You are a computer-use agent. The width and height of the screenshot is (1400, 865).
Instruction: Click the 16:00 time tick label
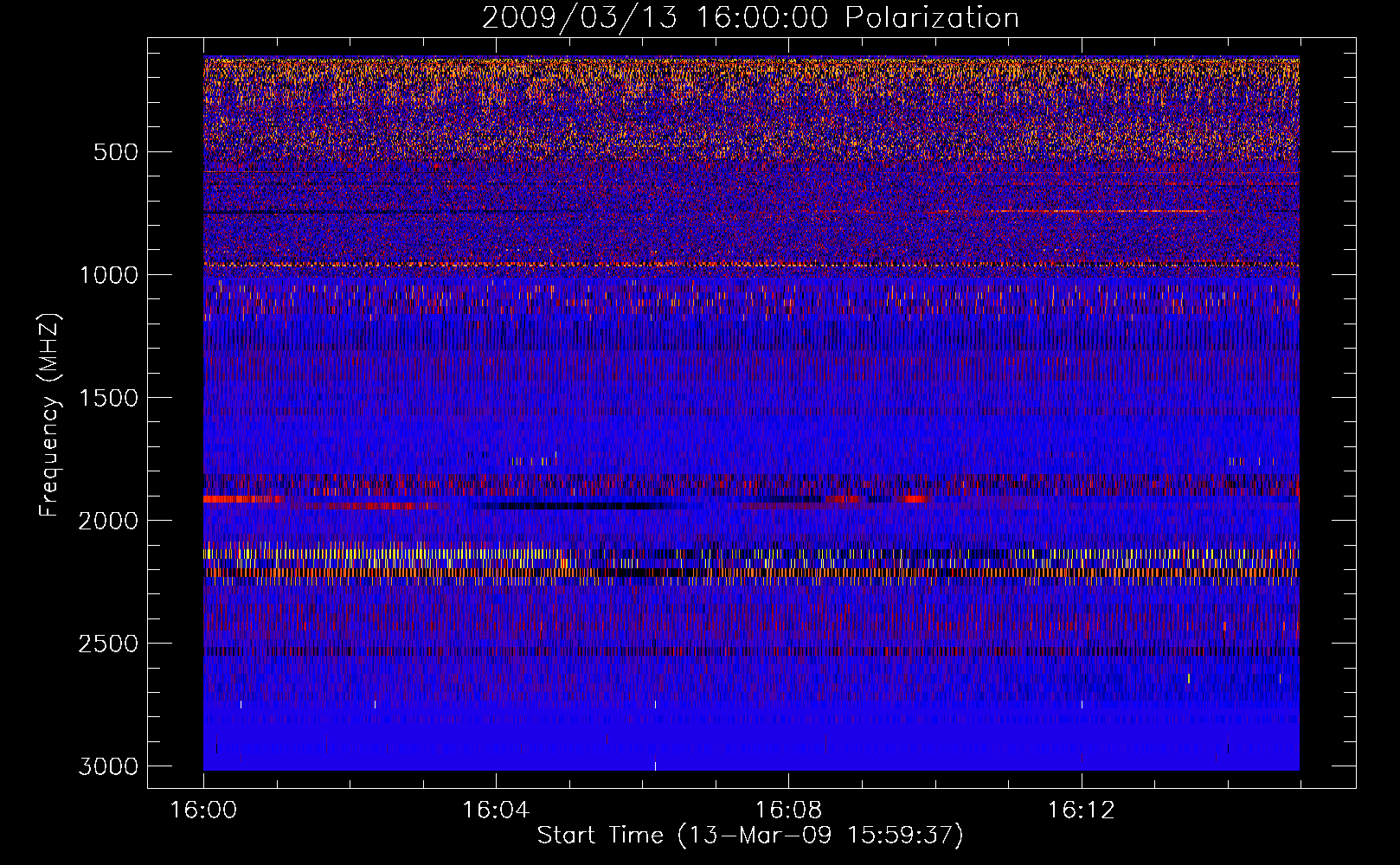pos(203,811)
